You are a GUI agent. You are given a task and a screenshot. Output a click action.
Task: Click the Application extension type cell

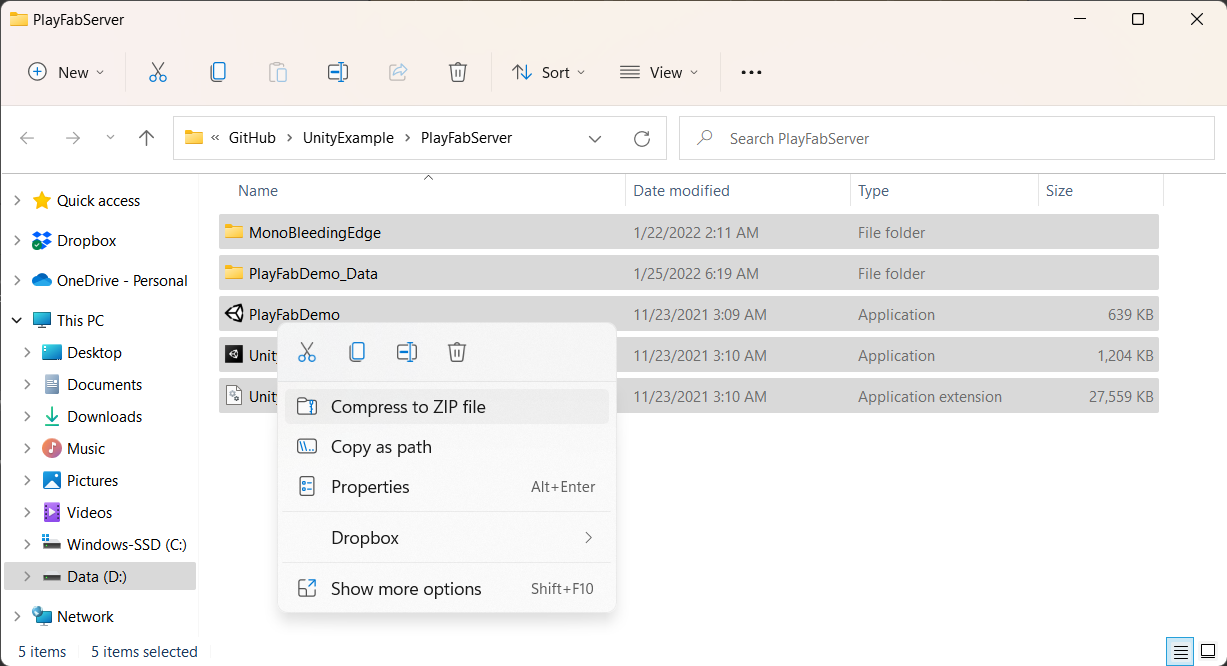pos(930,397)
